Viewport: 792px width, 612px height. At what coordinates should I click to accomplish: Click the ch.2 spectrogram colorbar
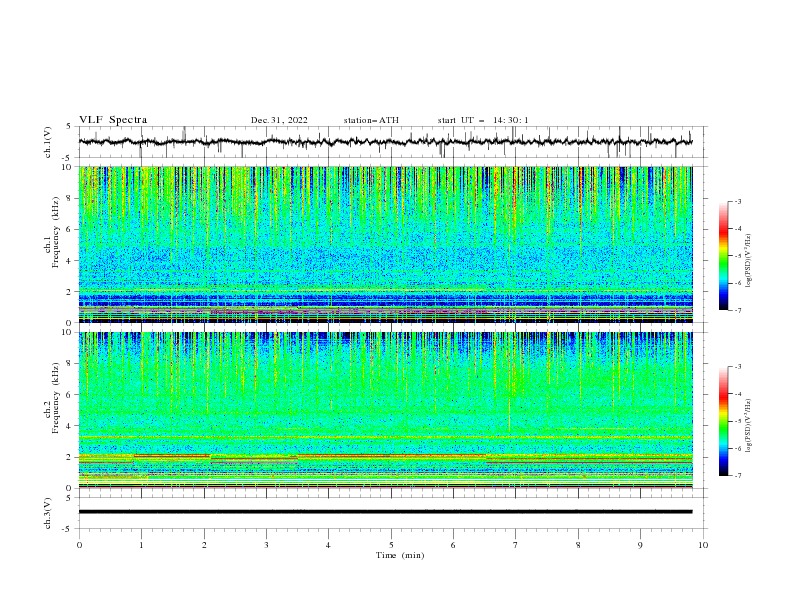click(x=723, y=421)
